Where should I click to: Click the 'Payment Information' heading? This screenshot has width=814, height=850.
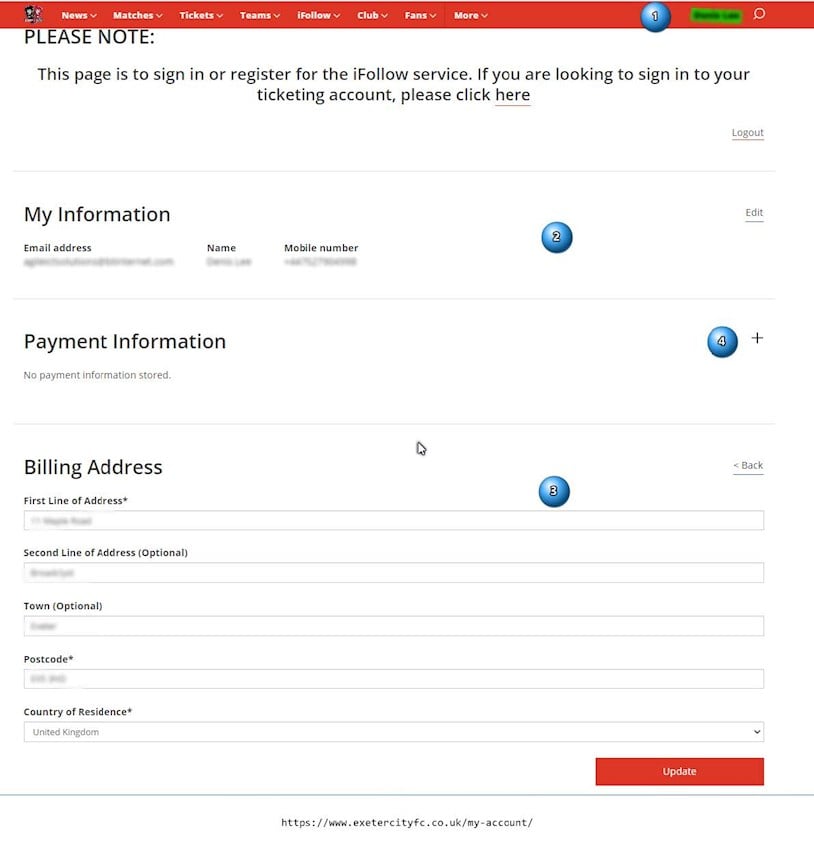(x=125, y=342)
